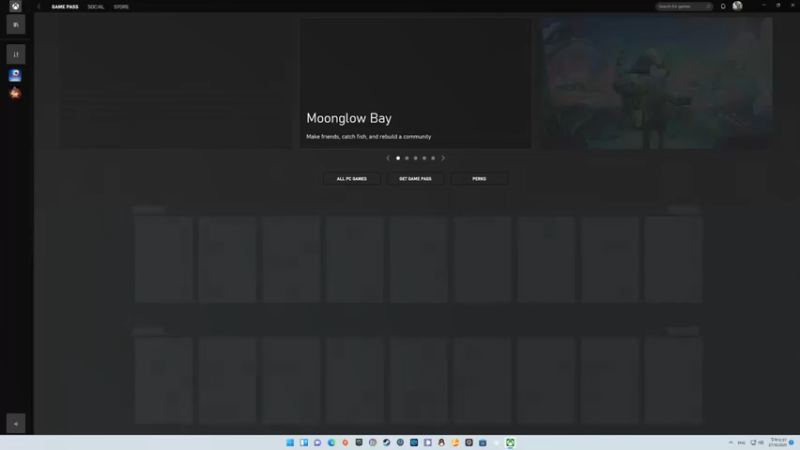Collapse the sidebar with bottom arrow button
The height and width of the screenshot is (450, 800).
[16, 423]
